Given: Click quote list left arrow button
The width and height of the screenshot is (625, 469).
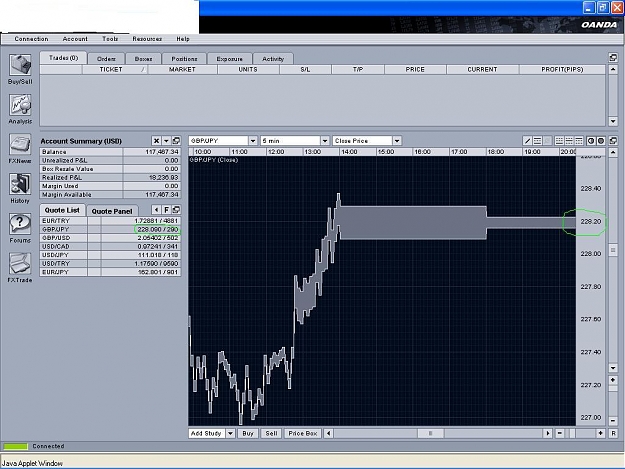Looking at the screenshot, I should tap(156, 210).
